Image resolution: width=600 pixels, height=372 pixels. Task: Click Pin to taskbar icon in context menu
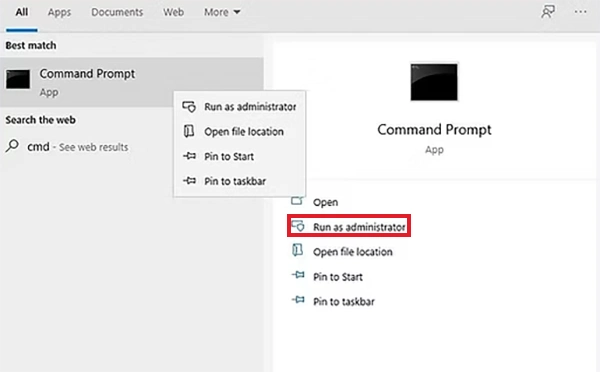click(x=189, y=180)
